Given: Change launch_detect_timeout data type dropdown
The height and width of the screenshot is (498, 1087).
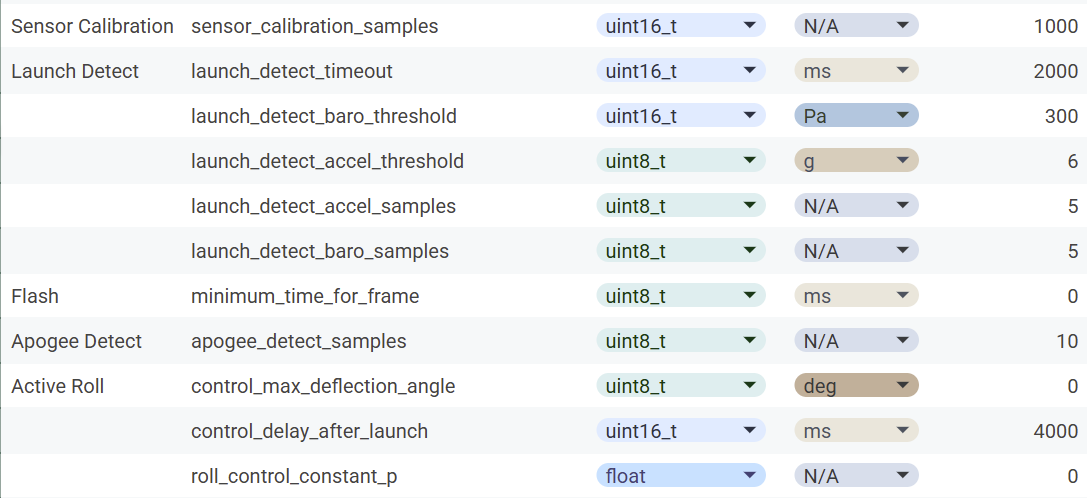Looking at the screenshot, I should pos(681,71).
